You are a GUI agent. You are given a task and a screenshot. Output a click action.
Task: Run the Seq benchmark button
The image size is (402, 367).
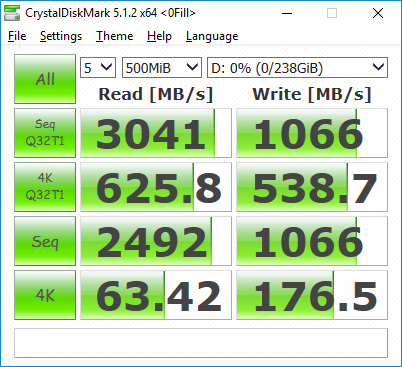45,241
